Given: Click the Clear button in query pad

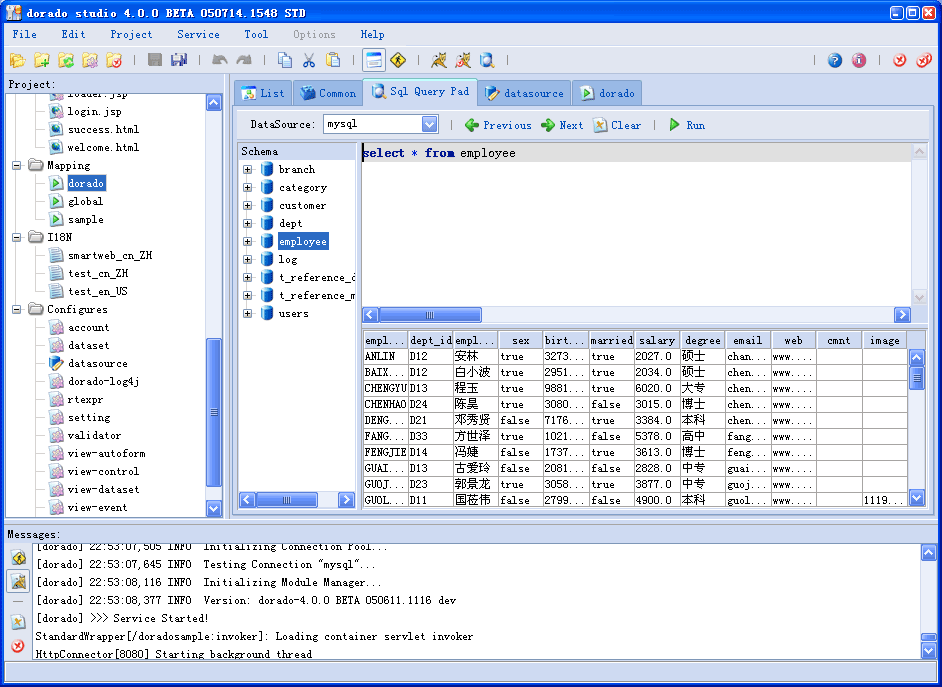Looking at the screenshot, I should pyautogui.click(x=617, y=125).
